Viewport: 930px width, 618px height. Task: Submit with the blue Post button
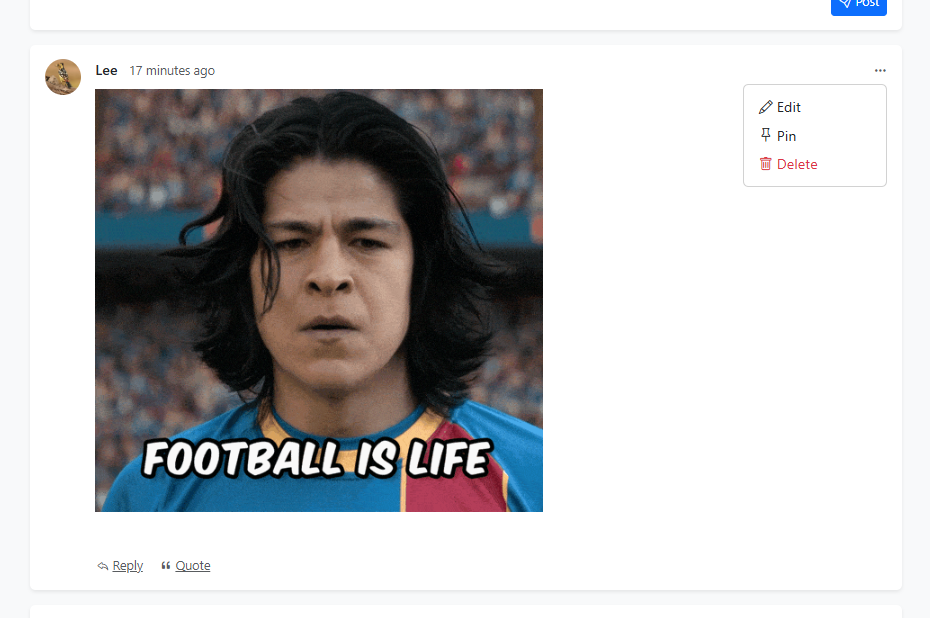click(858, 5)
